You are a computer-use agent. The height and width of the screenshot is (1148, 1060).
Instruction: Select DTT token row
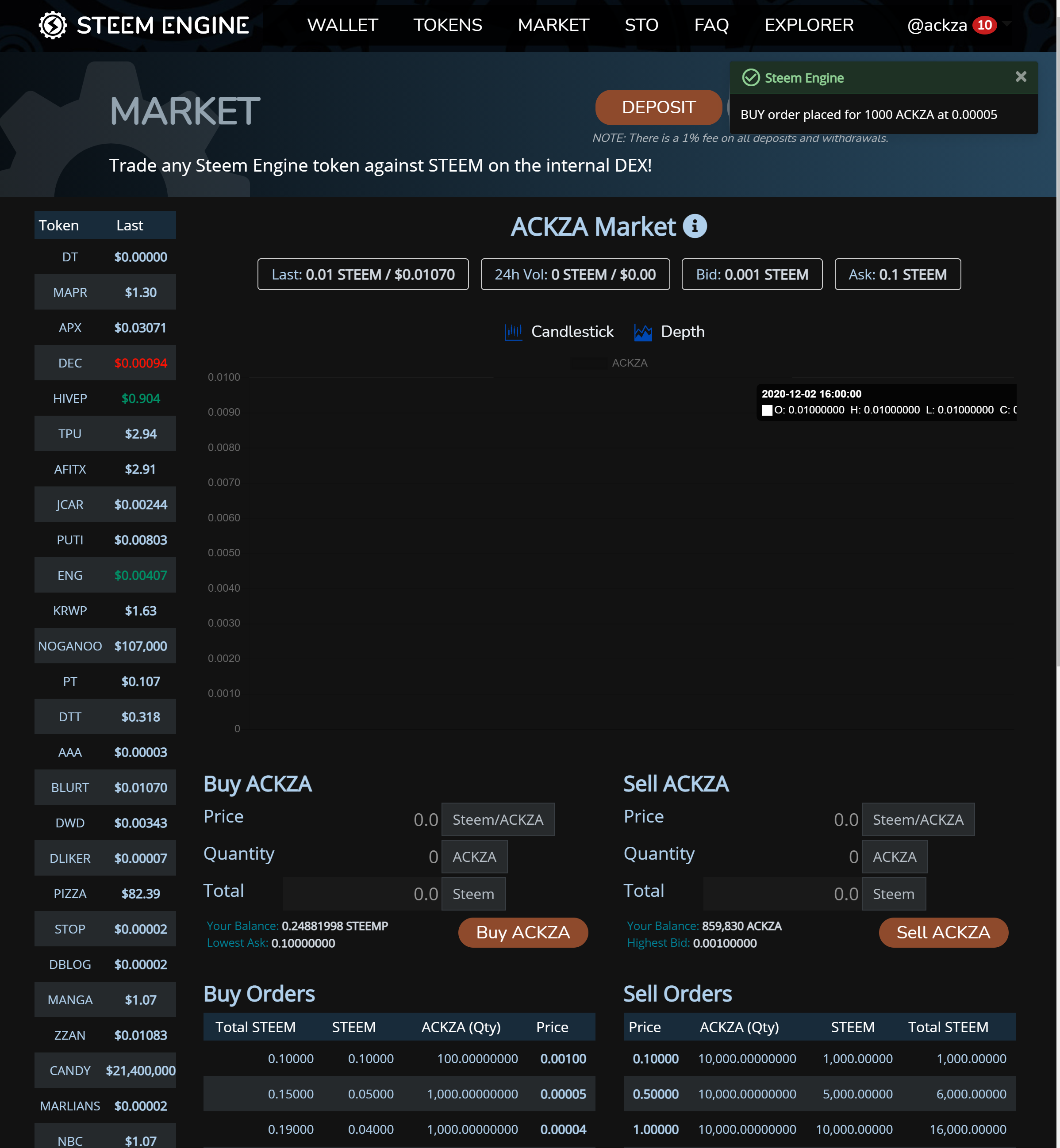[105, 717]
